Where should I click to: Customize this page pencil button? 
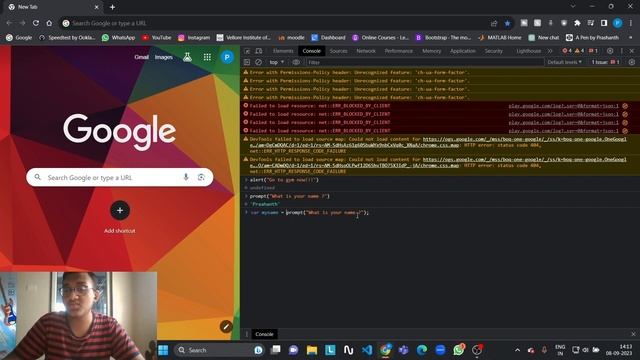(226, 326)
